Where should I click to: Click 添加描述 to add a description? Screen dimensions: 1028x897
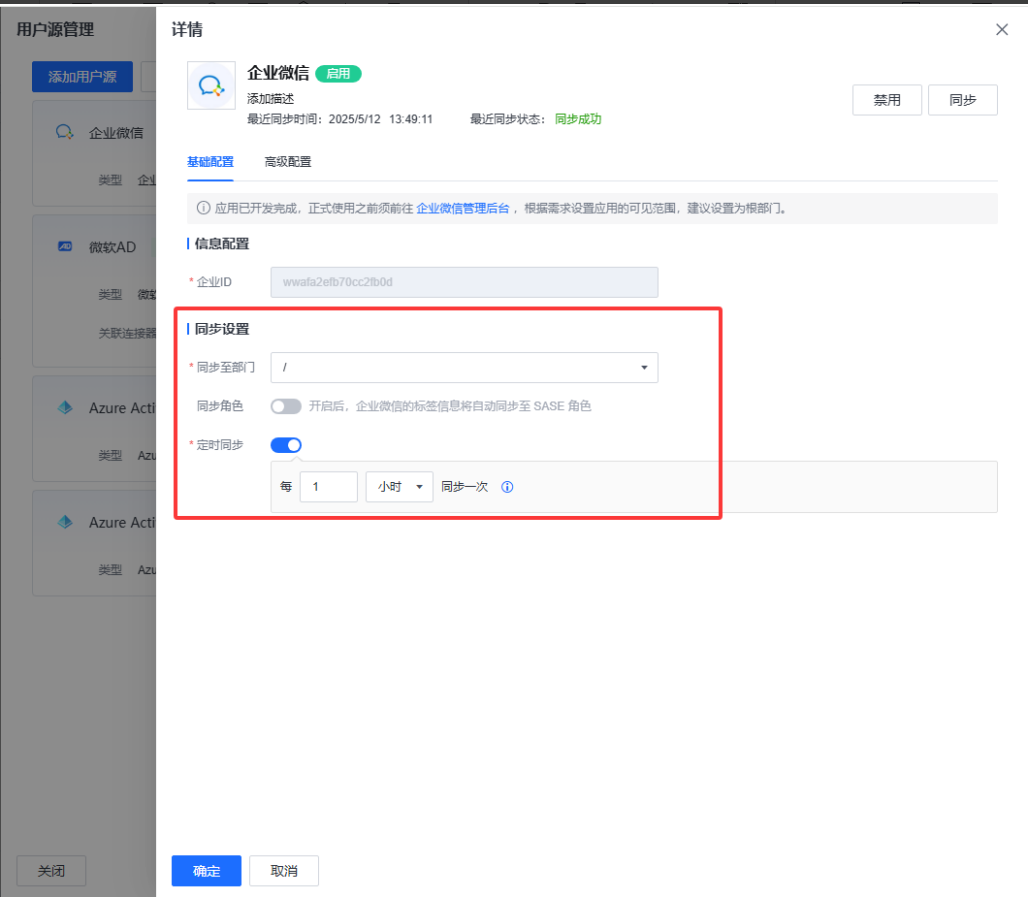[270, 99]
